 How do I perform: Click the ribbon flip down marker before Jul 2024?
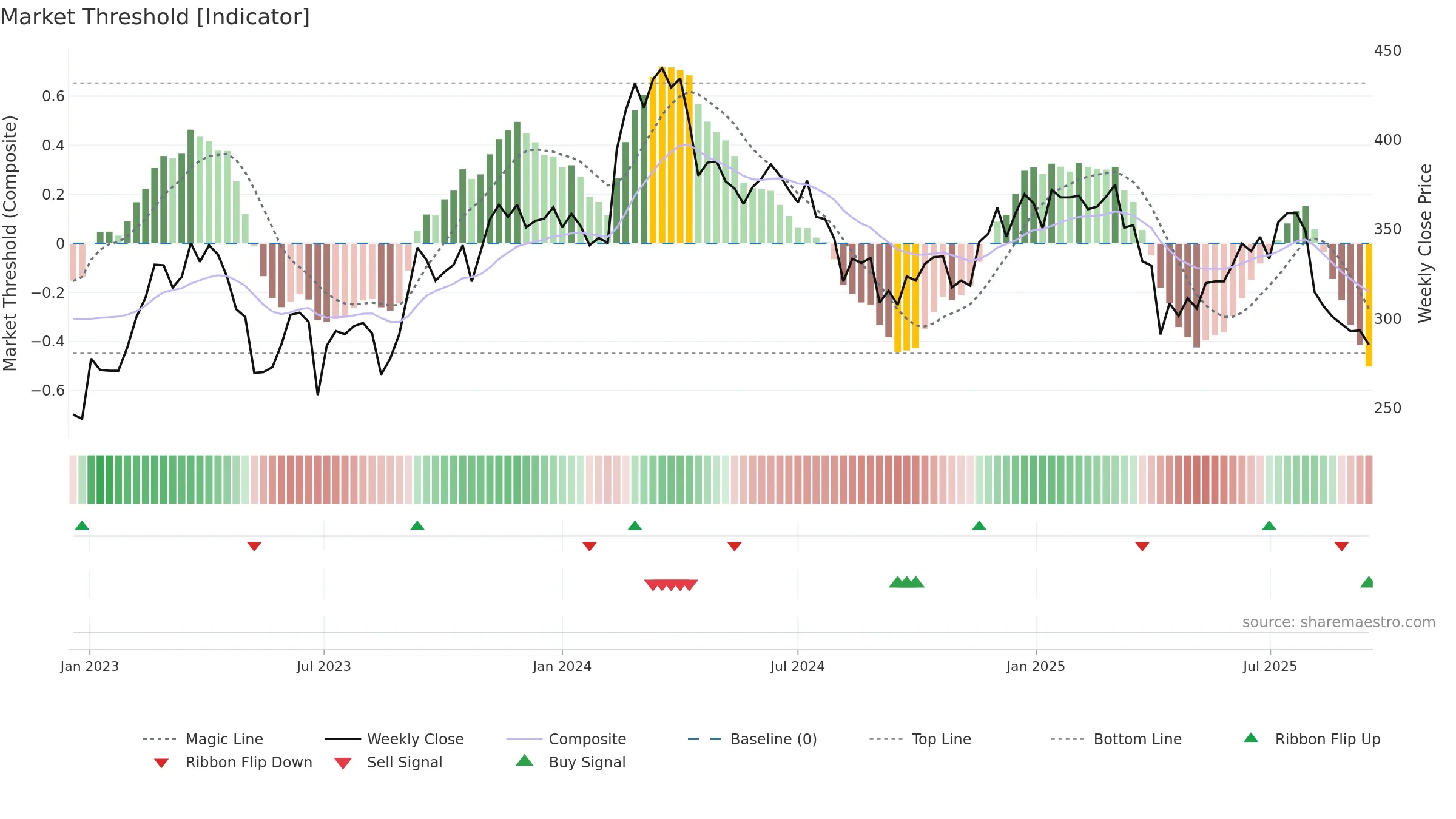tap(735, 547)
